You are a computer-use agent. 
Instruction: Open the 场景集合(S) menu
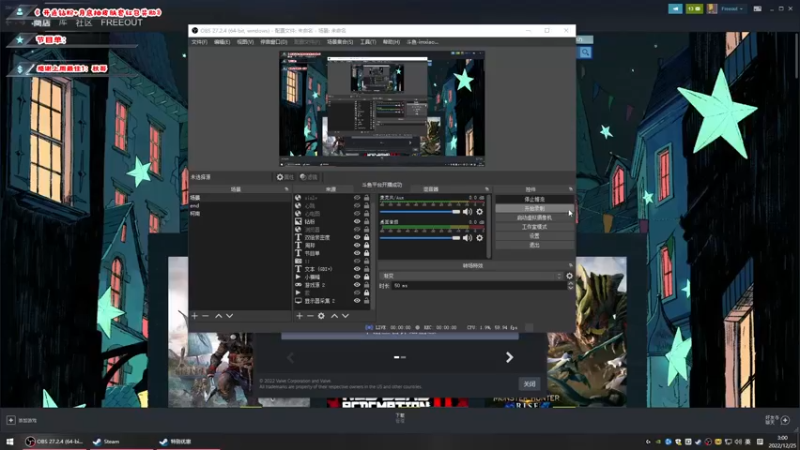coord(340,42)
